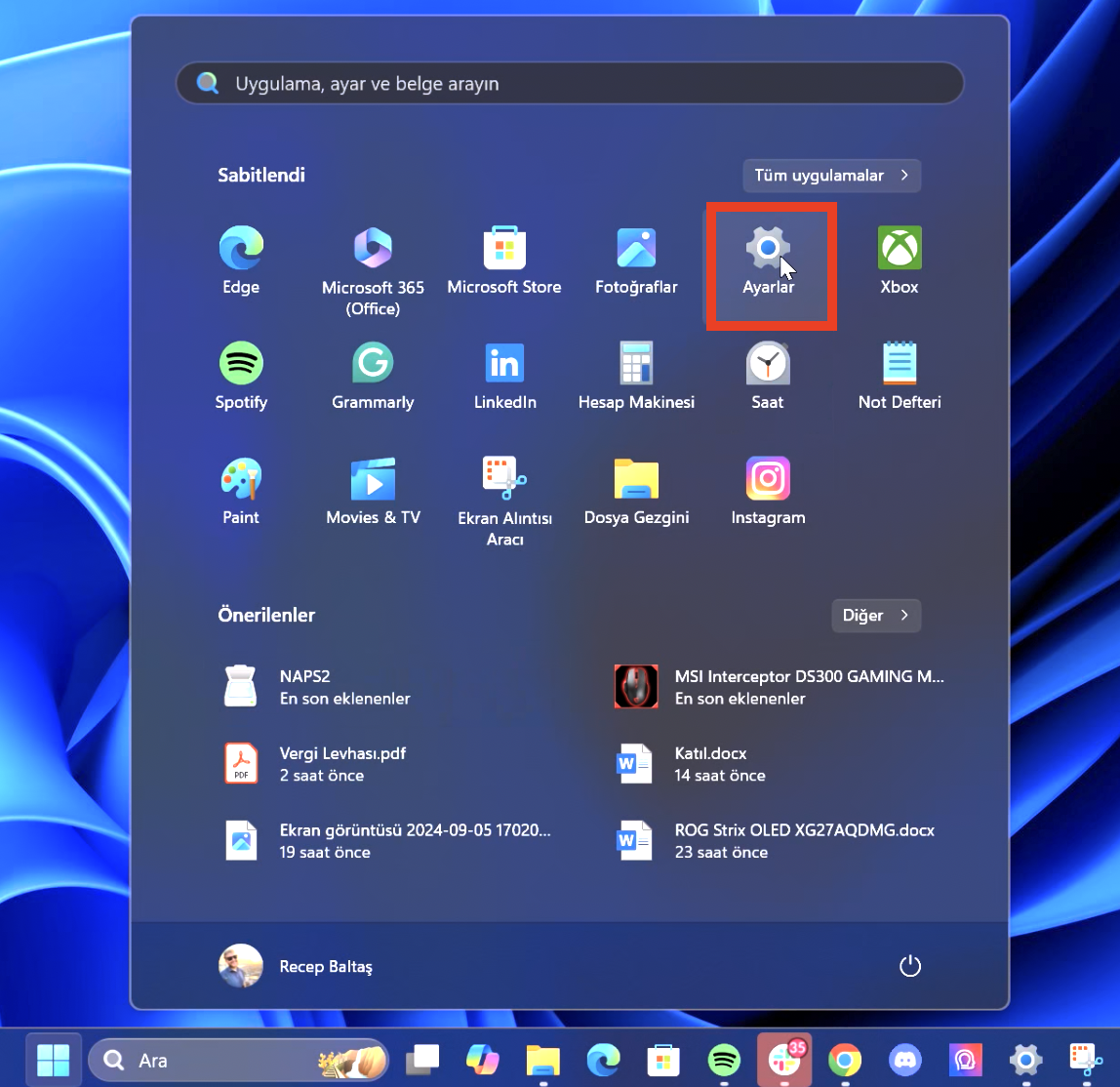Open Slack with 35 badge on taskbar
1120x1087 pixels.
784,1060
